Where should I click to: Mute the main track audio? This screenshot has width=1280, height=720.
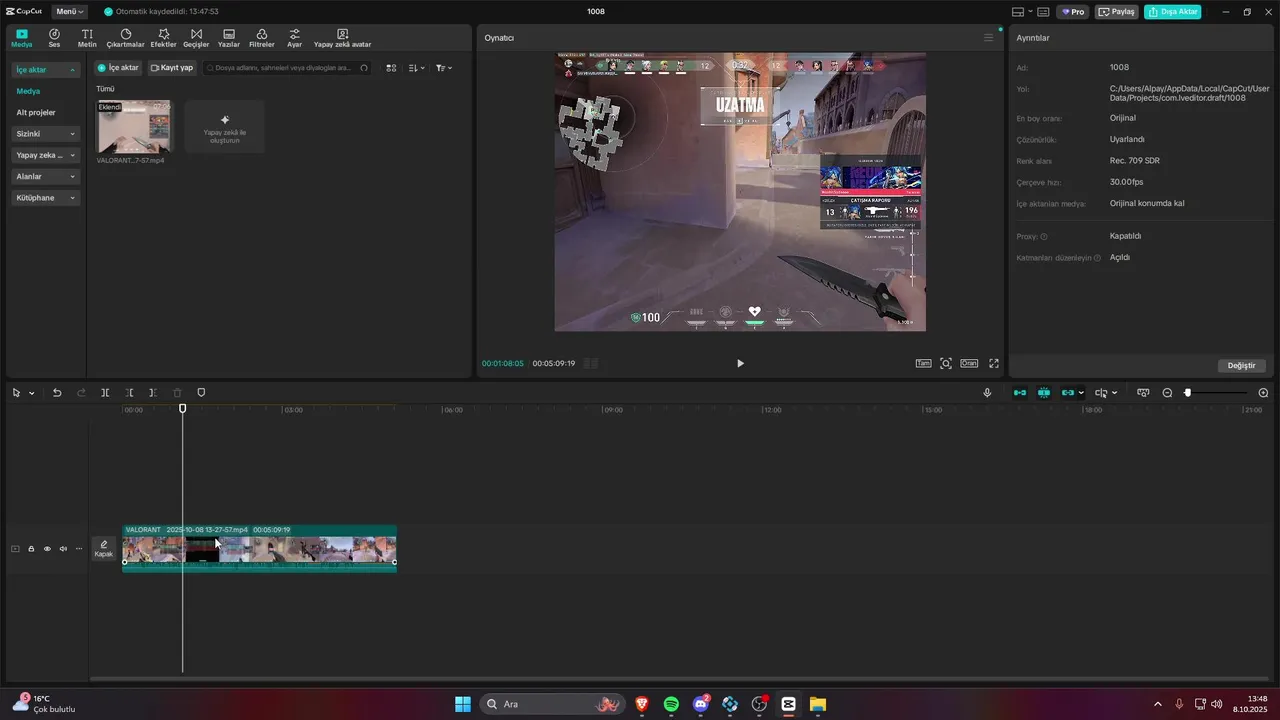[x=63, y=549]
